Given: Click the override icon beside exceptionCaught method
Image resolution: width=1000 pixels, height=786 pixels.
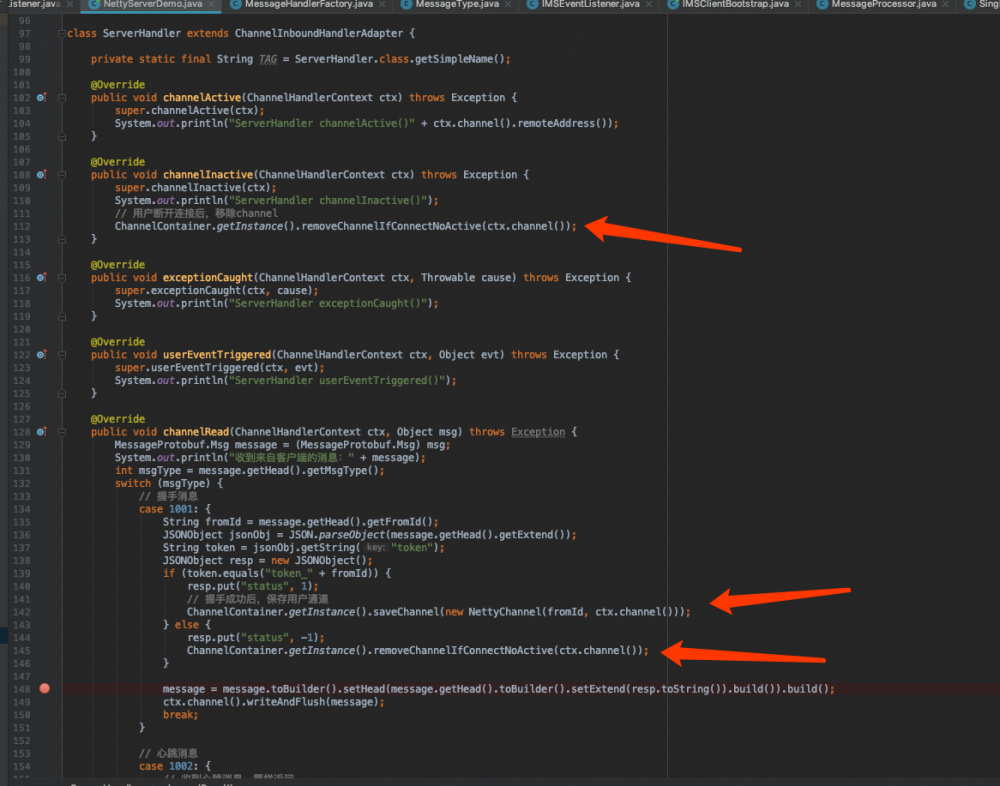Looking at the screenshot, I should pyautogui.click(x=41, y=277).
